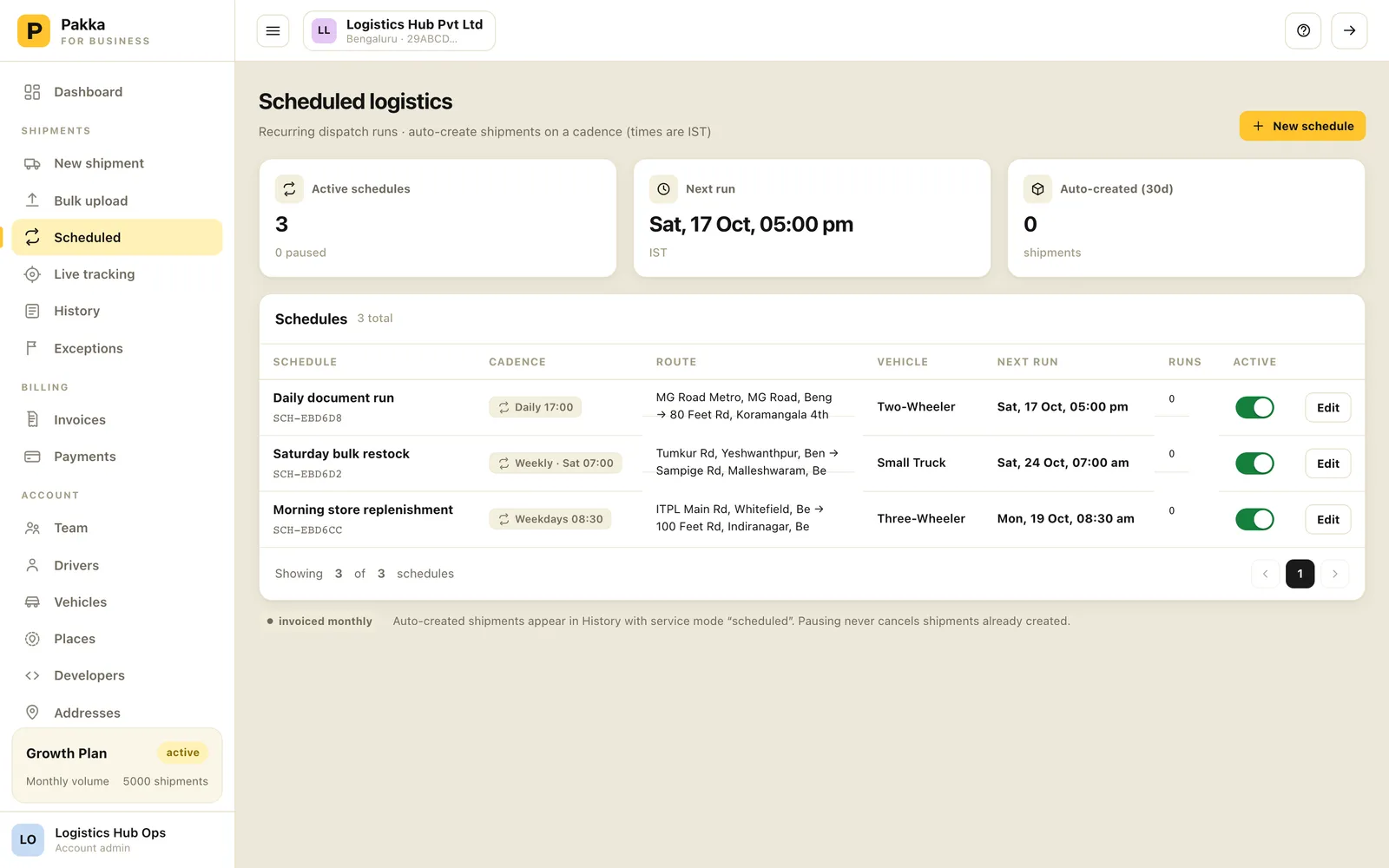Image resolution: width=1389 pixels, height=868 pixels.
Task: Open Vehicles in sidebar
Action: [x=117, y=602]
